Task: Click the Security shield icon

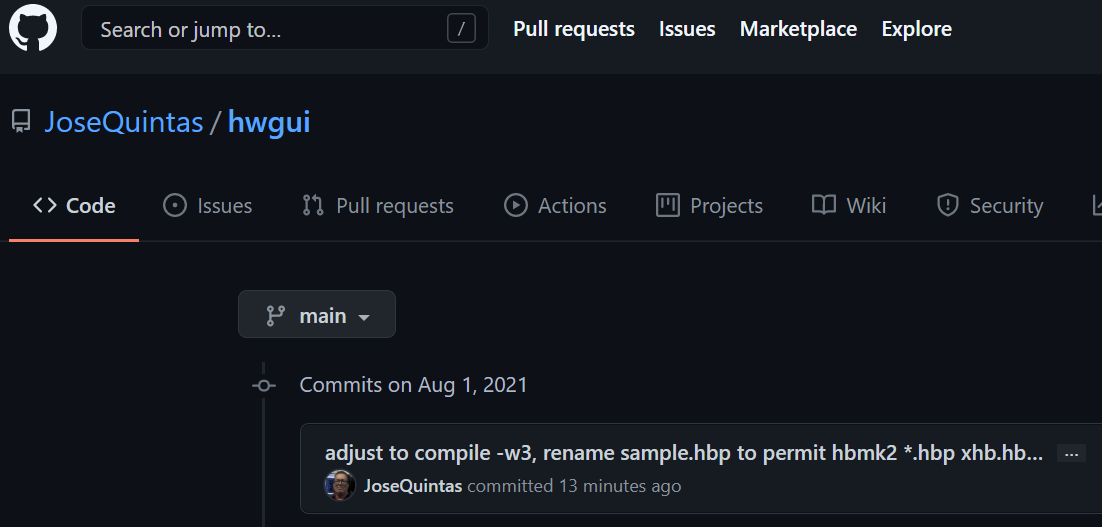Action: tap(947, 206)
